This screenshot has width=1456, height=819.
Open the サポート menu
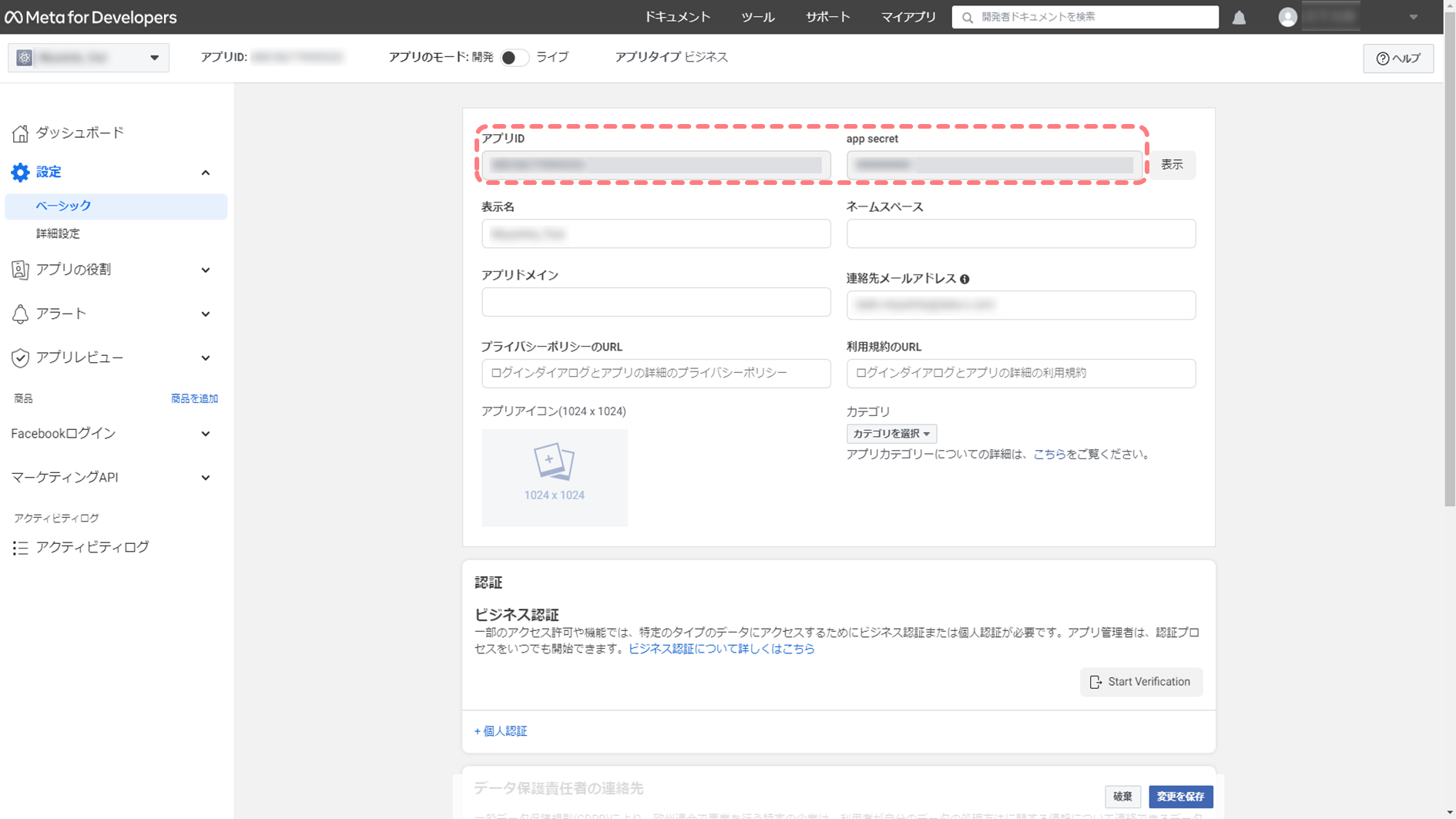pyautogui.click(x=828, y=17)
